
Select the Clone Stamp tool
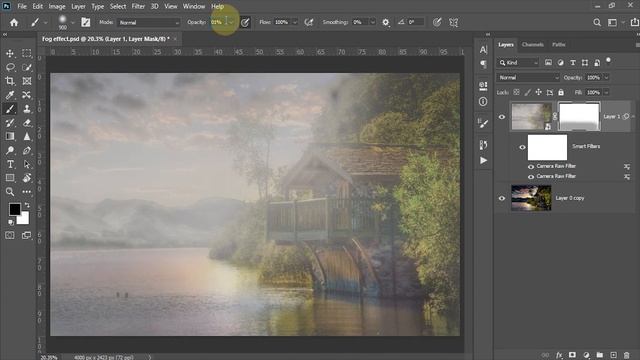click(x=27, y=109)
